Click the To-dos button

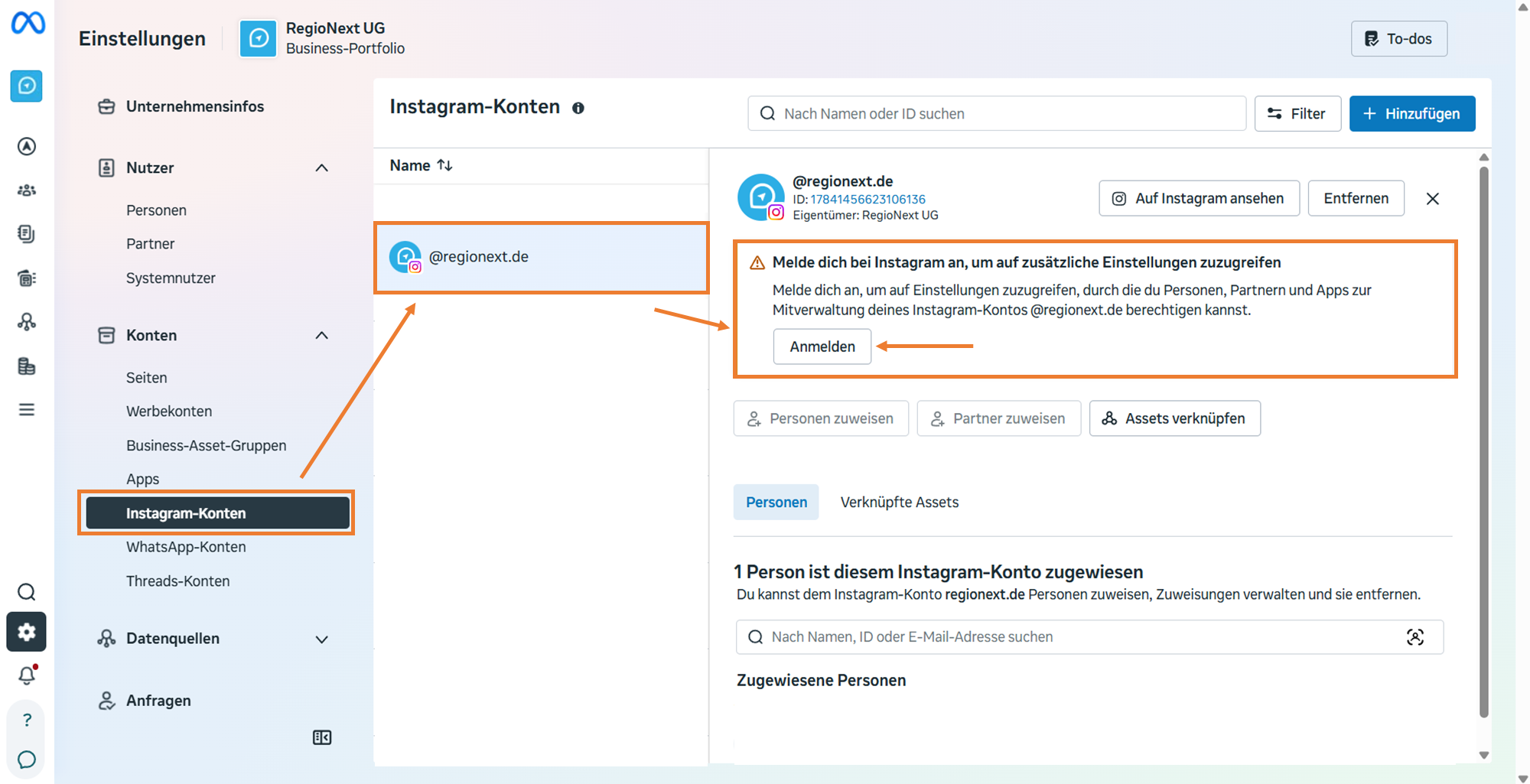tap(1399, 38)
